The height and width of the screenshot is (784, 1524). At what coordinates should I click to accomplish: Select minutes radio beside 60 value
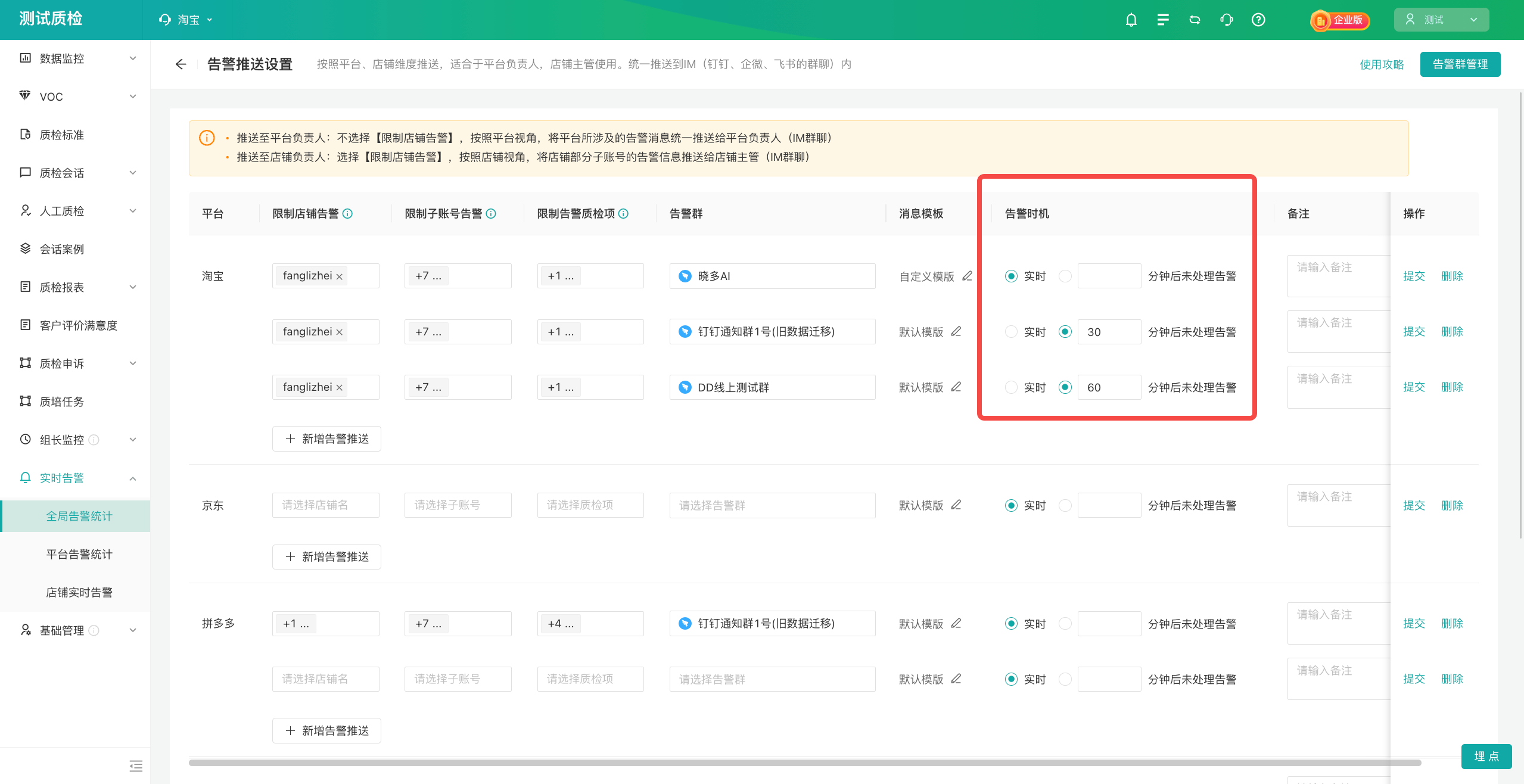click(x=1065, y=387)
